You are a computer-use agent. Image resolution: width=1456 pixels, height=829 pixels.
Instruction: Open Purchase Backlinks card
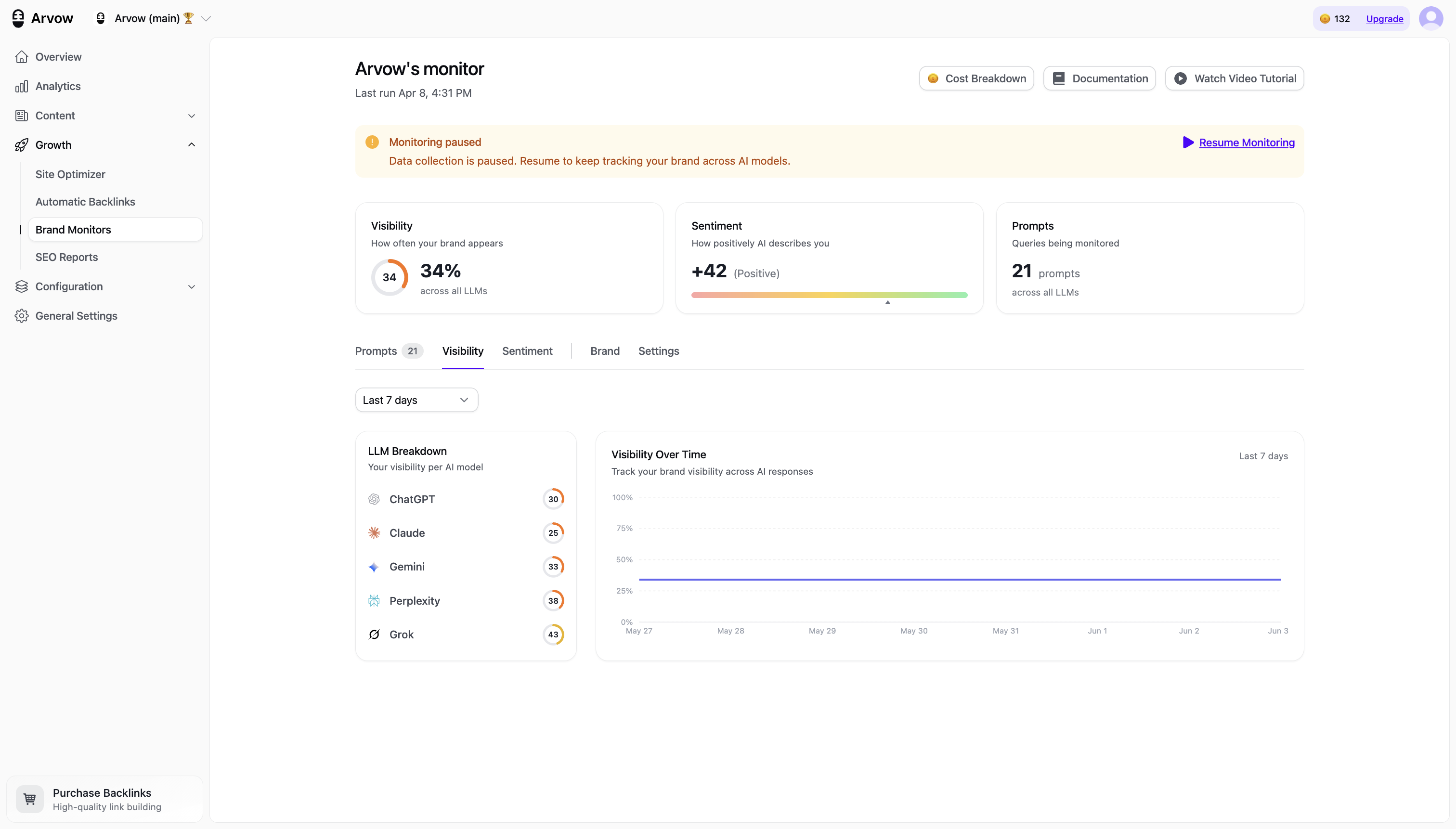[x=104, y=799]
